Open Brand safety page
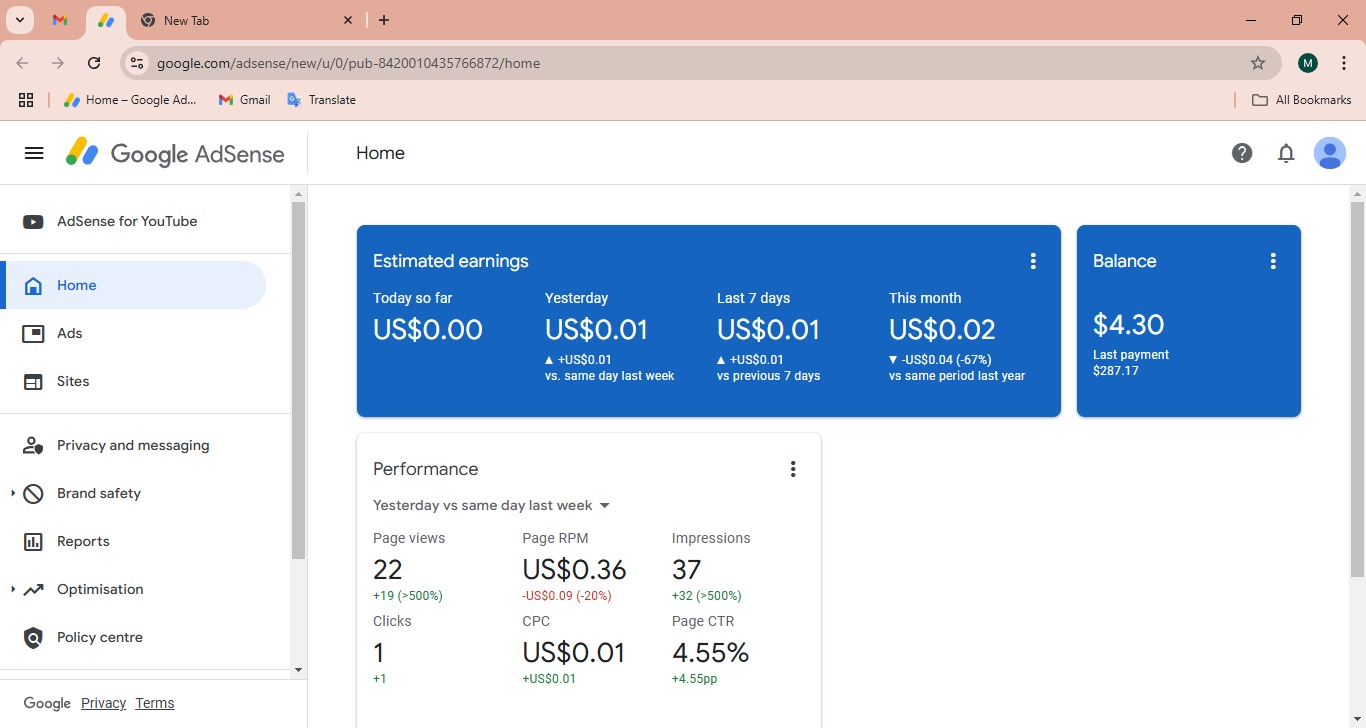The width and height of the screenshot is (1366, 728). coord(99,493)
